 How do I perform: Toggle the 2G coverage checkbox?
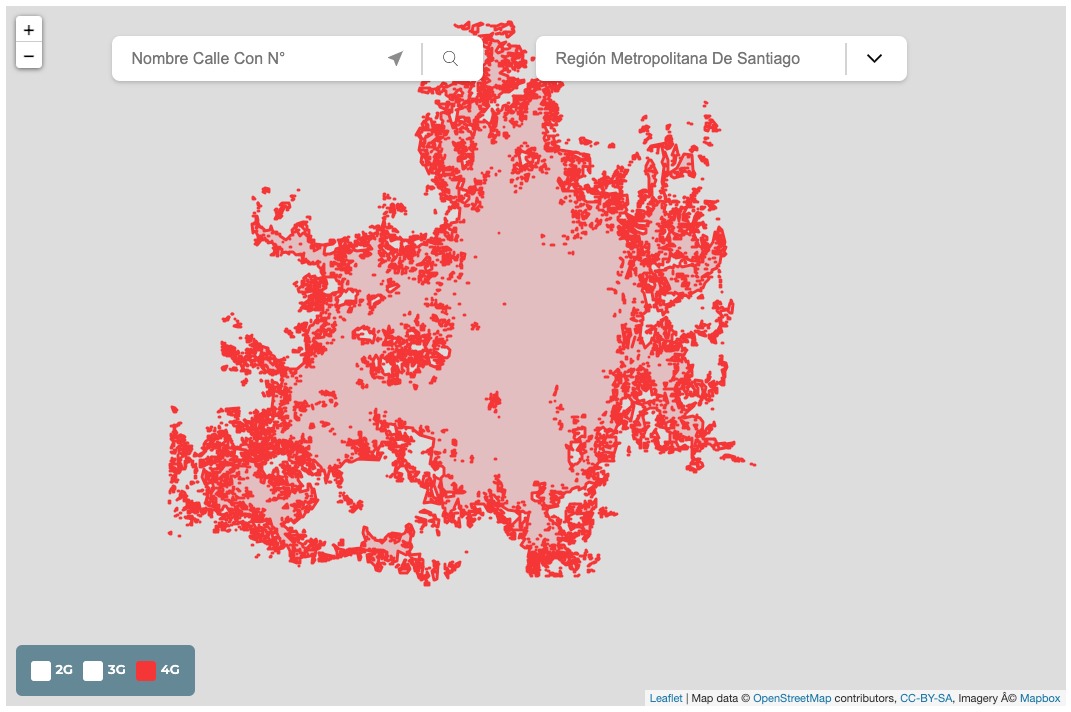pos(41,670)
